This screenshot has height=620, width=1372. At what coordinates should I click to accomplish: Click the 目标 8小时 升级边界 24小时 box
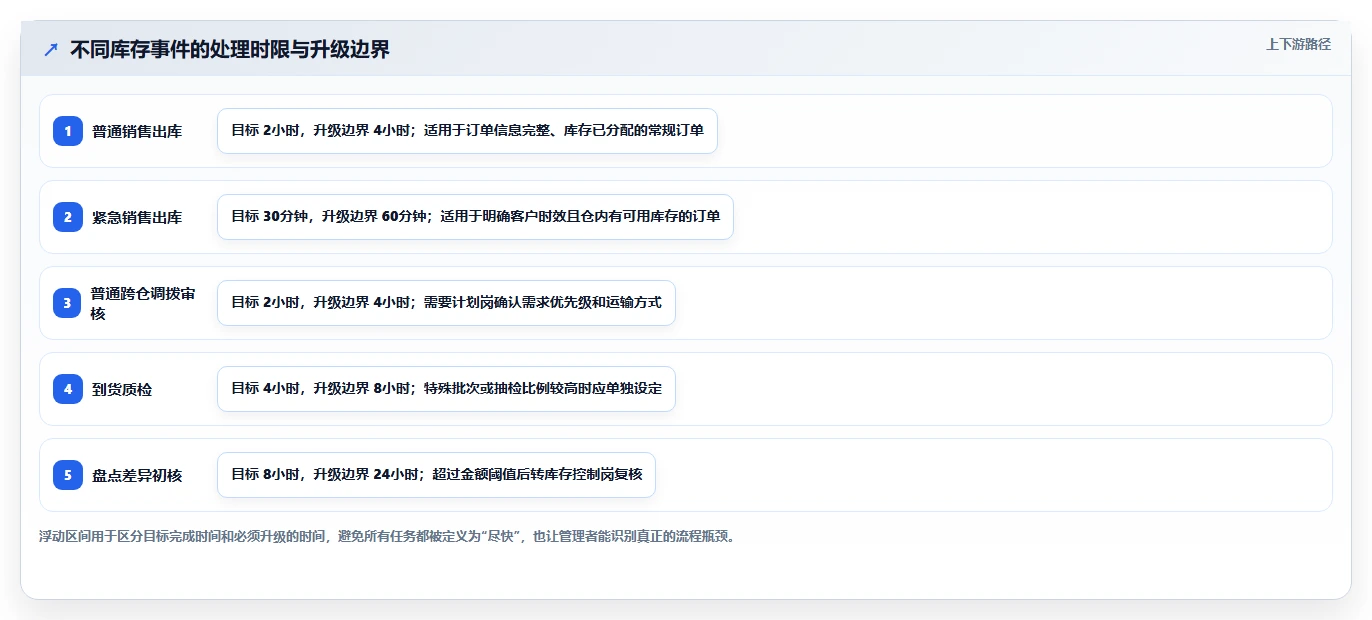pos(436,475)
